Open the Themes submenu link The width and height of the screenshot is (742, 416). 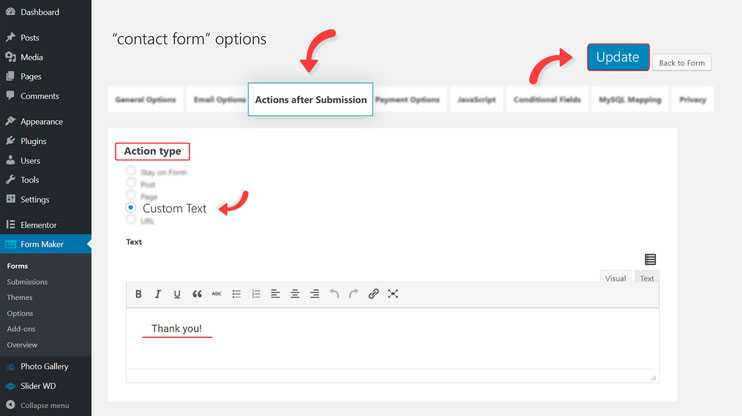pos(19,297)
